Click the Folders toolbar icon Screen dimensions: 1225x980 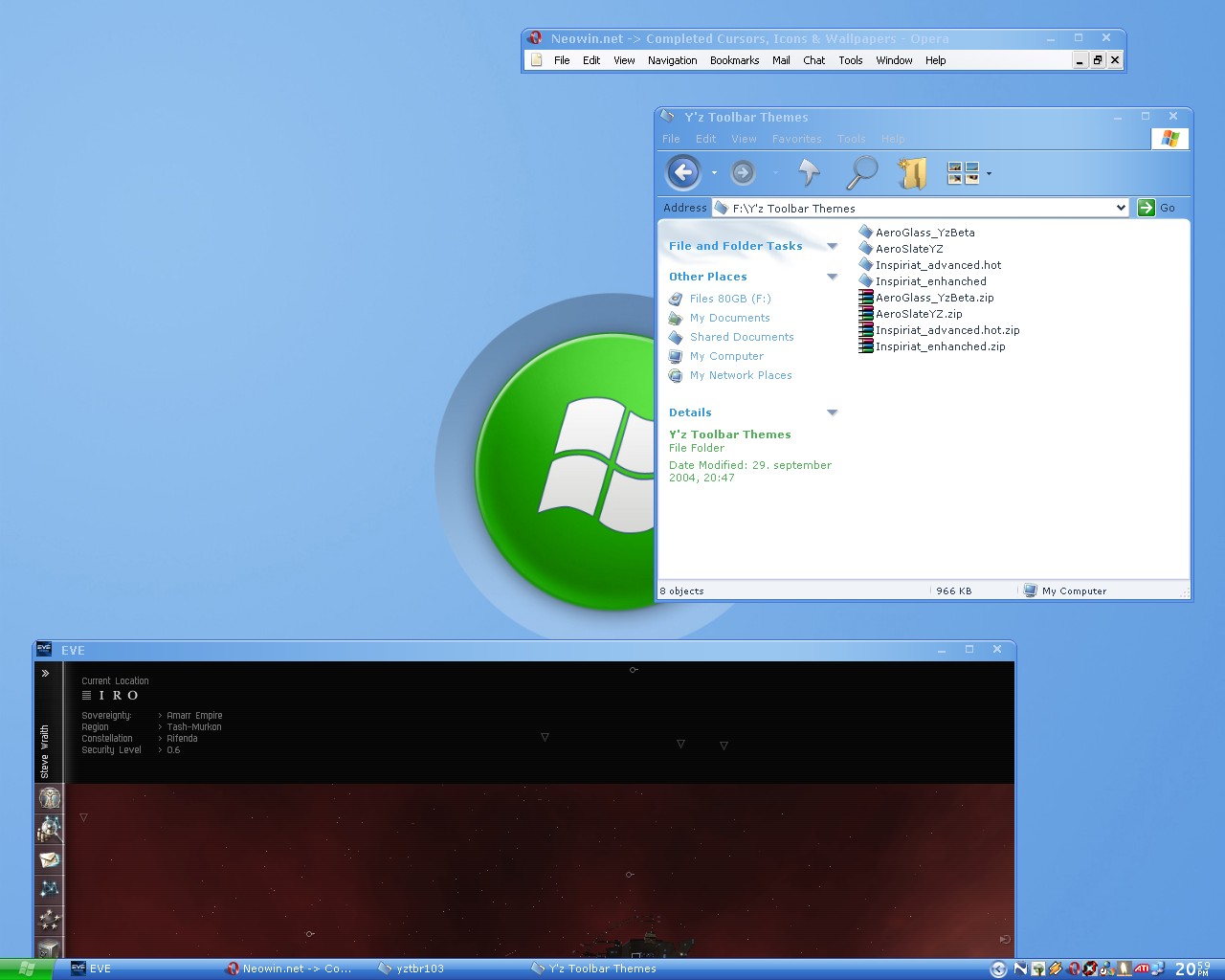pyautogui.click(x=913, y=173)
